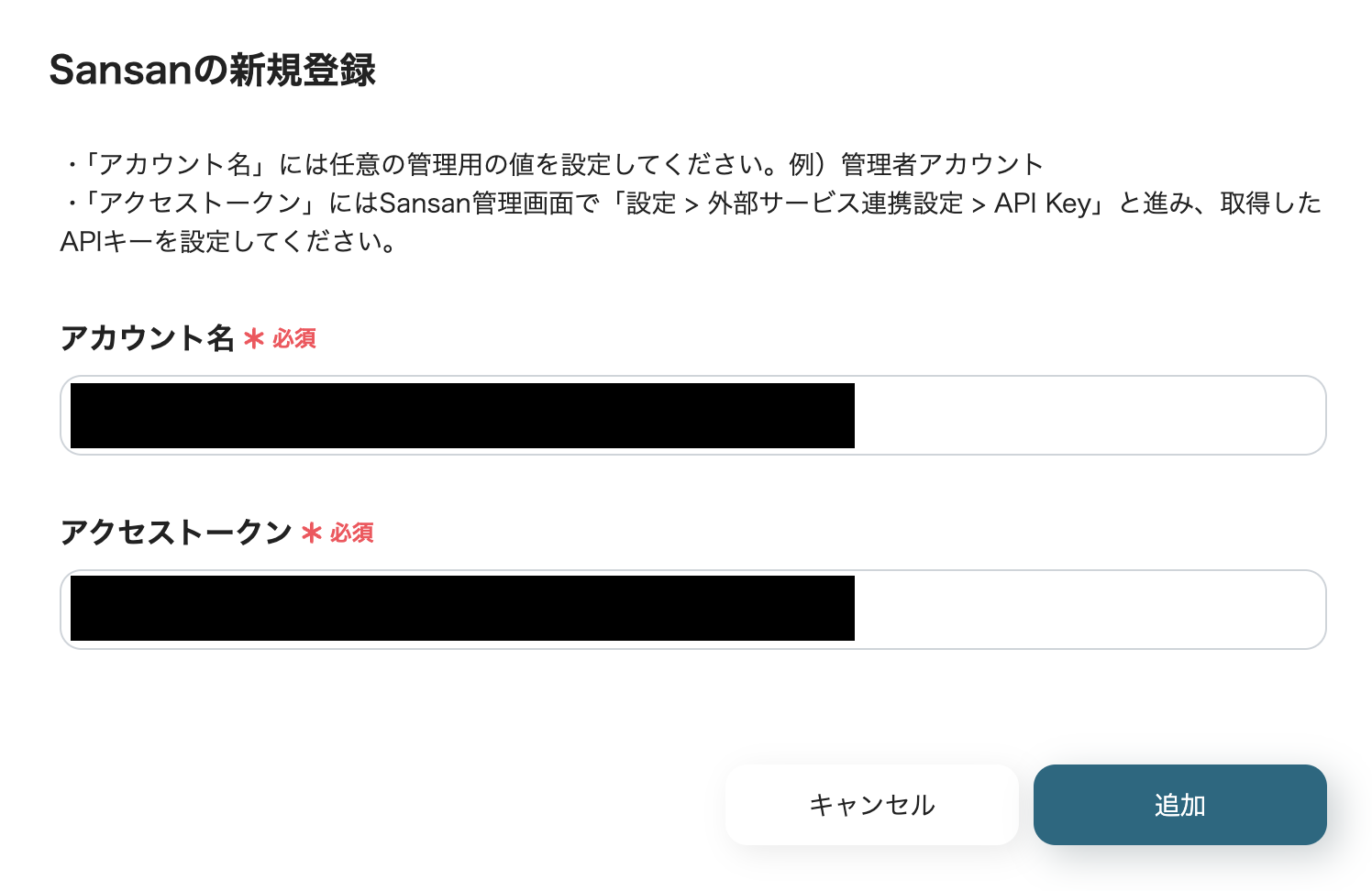Click 必須 badge next to アクセストークン
This screenshot has height=891, width=1372.
tap(352, 533)
